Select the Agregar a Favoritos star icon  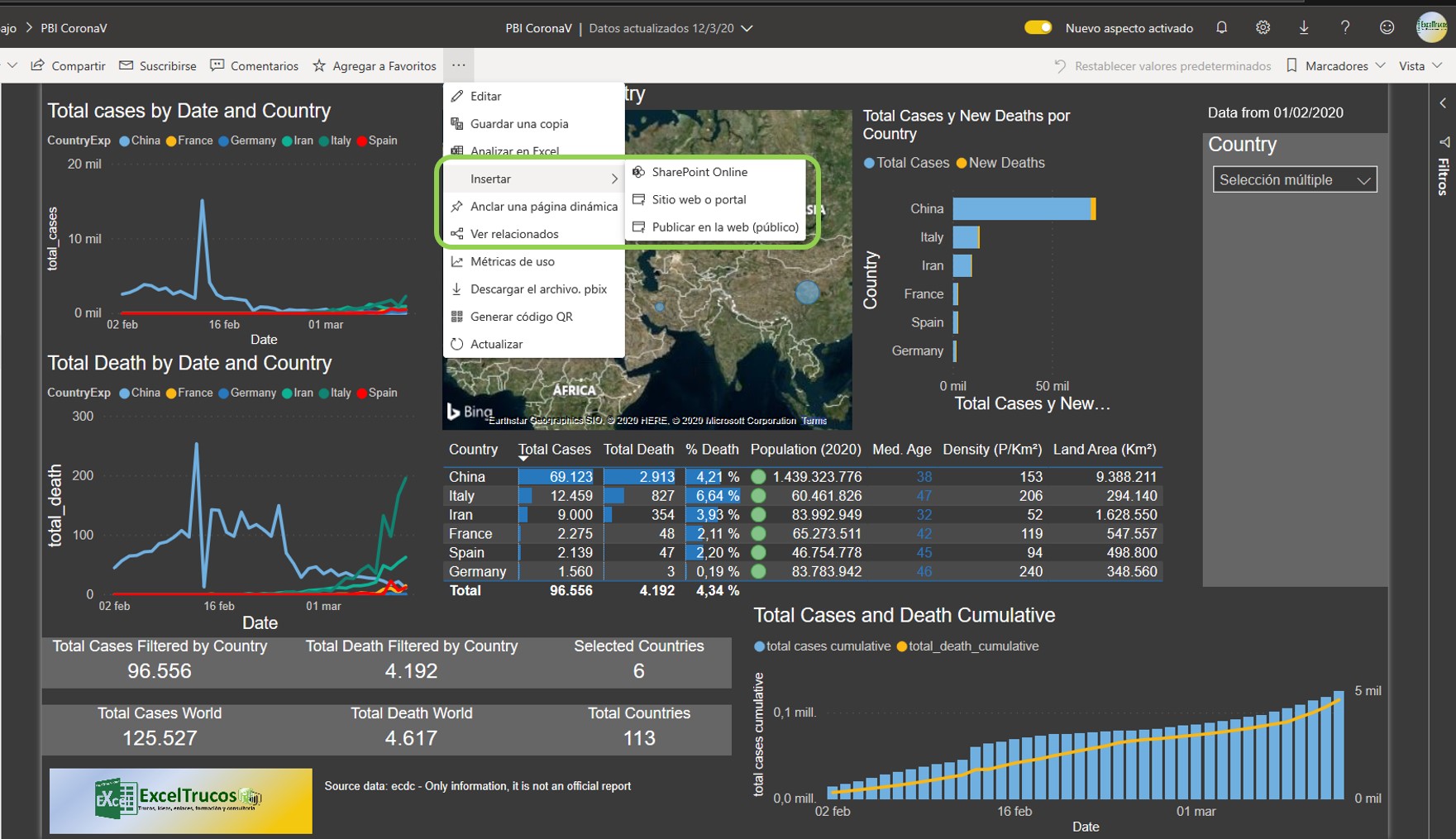318,65
